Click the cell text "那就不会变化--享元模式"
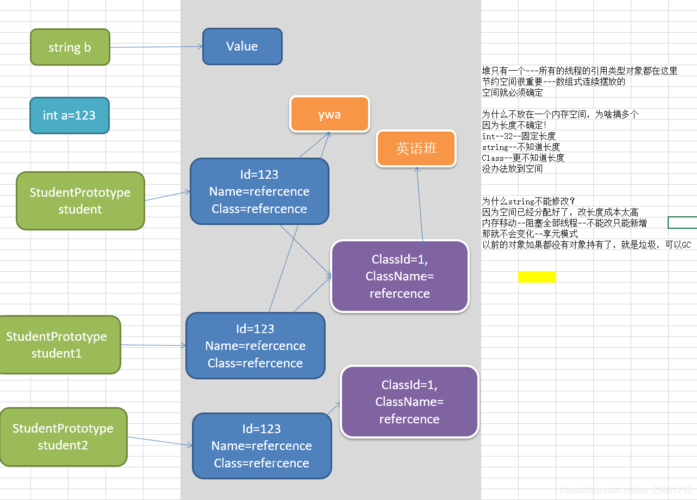The height and width of the screenshot is (500, 697). click(530, 234)
